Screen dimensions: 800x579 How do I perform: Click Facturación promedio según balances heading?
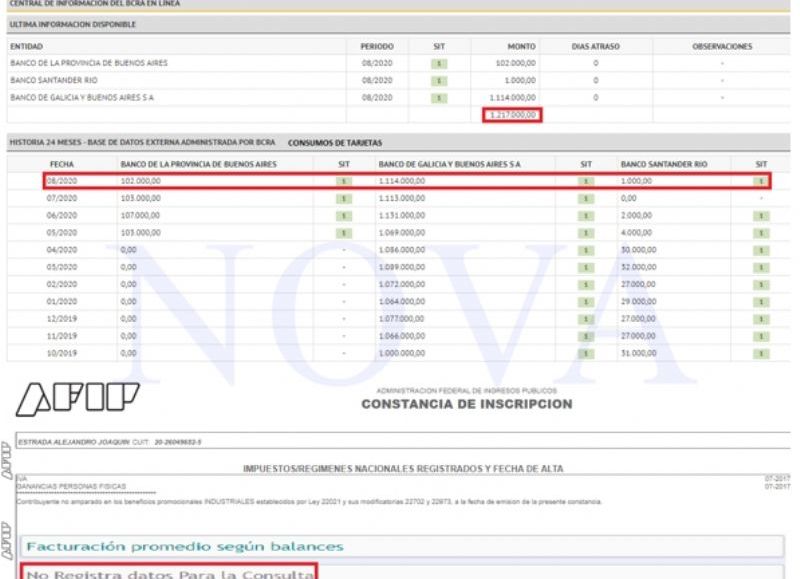pyautogui.click(x=185, y=547)
